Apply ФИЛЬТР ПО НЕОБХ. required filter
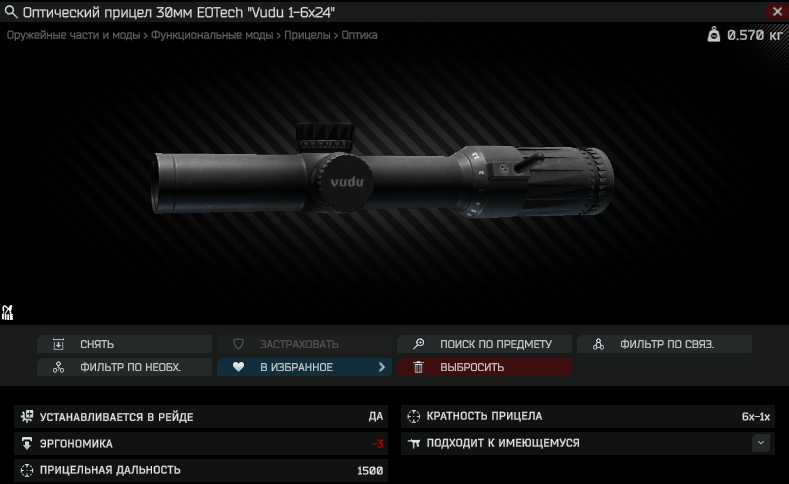Screen dimensions: 789x484 (124, 367)
